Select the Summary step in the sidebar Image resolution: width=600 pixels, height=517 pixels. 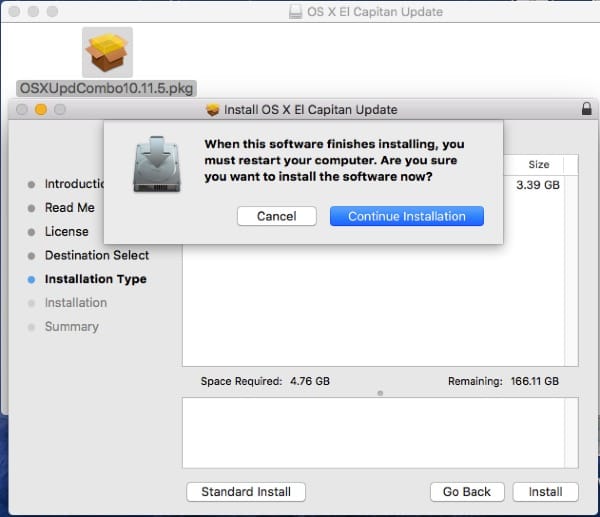coord(72,327)
